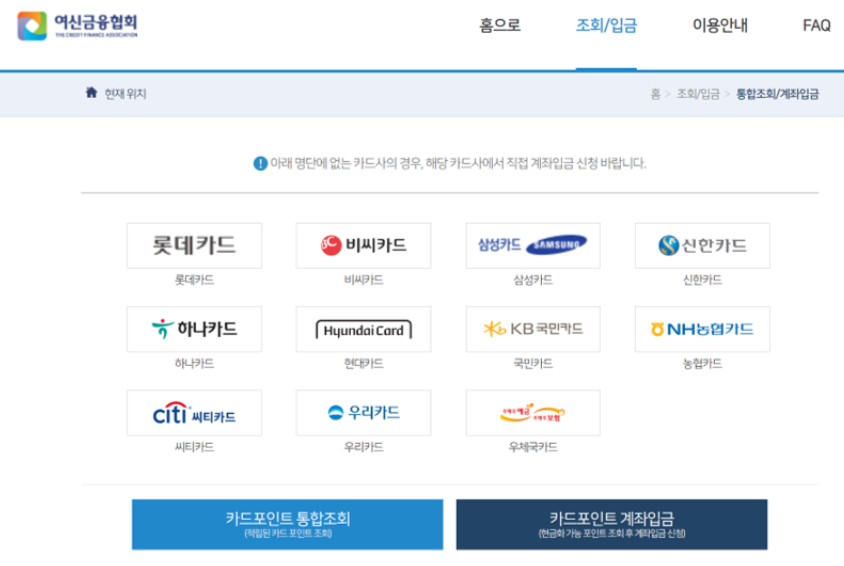Click the 조회/입금 breadcrumb link
Image resolution: width=844 pixels, height=566 pixels.
tap(698, 94)
